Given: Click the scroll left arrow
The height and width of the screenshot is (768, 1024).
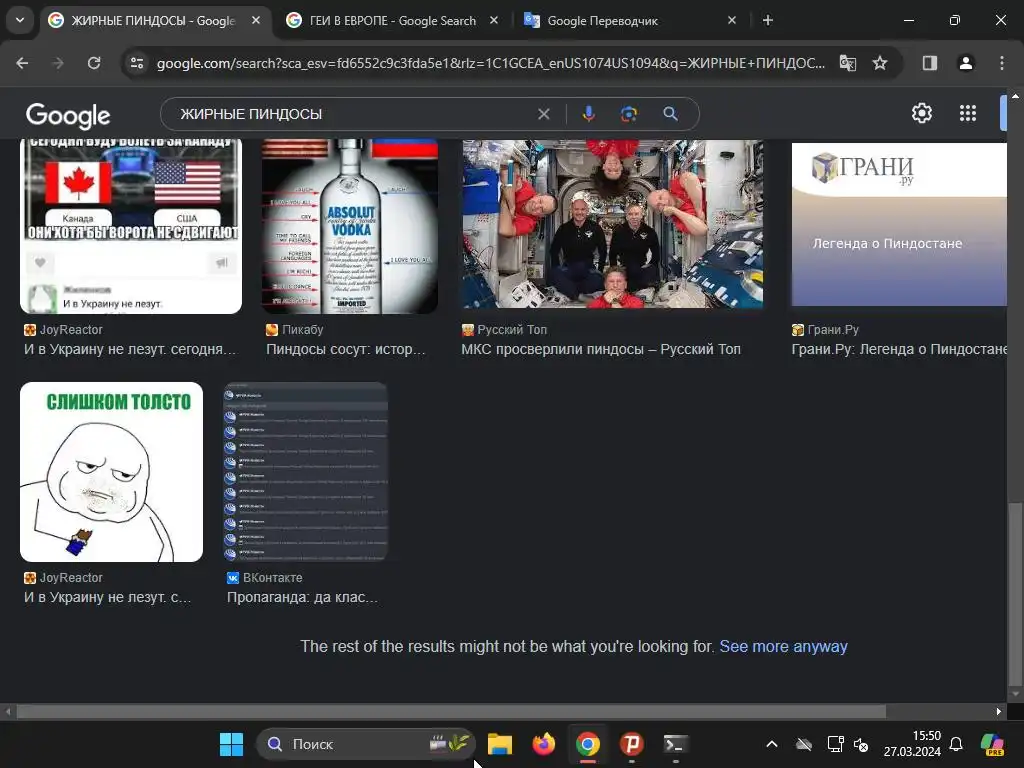Looking at the screenshot, I should [8, 711].
